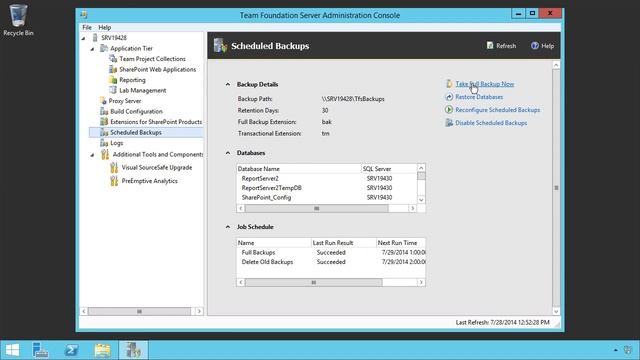The height and width of the screenshot is (360, 640).
Task: Click tree pane horizontal scroll right arrow
Action: point(199,311)
